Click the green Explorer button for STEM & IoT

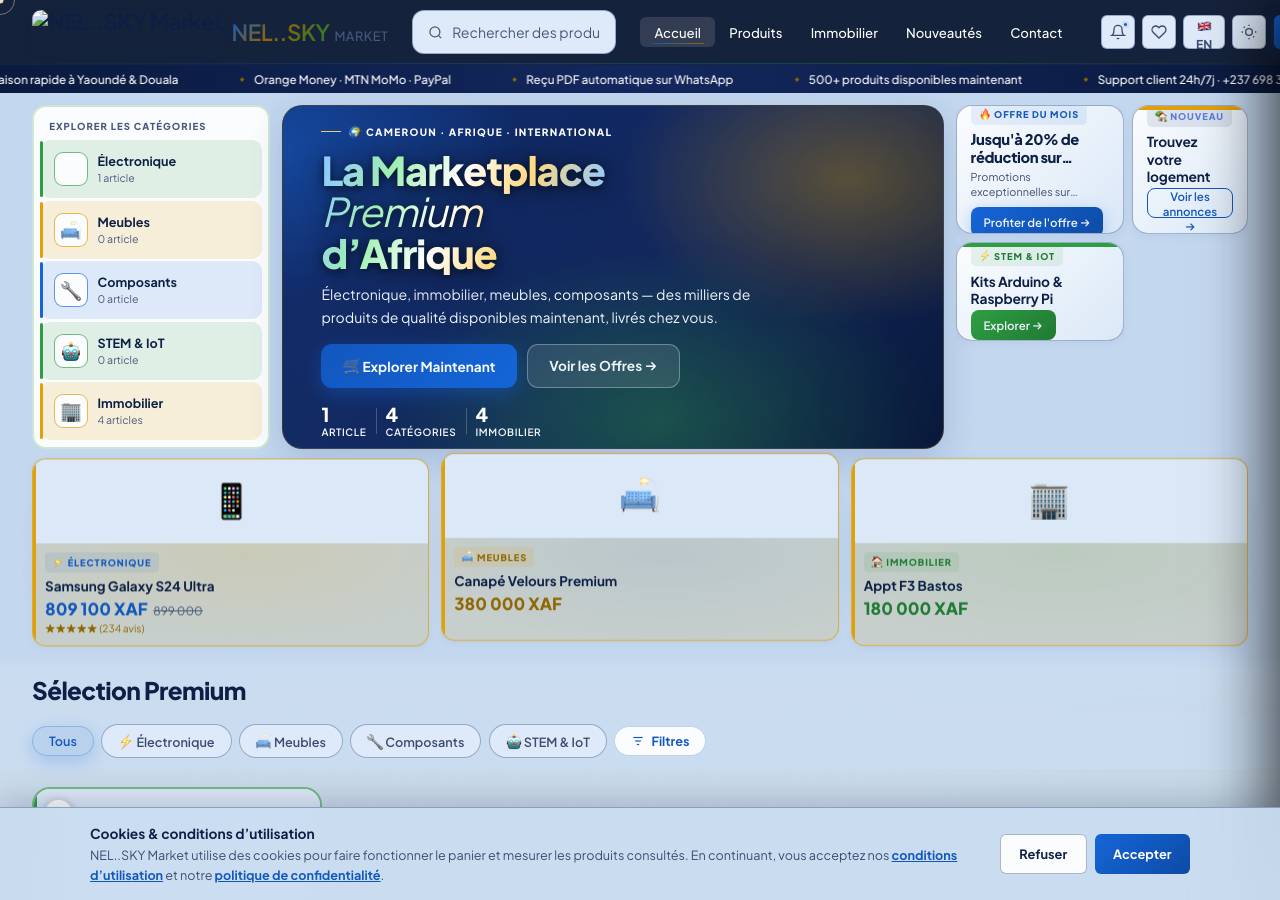[1013, 325]
